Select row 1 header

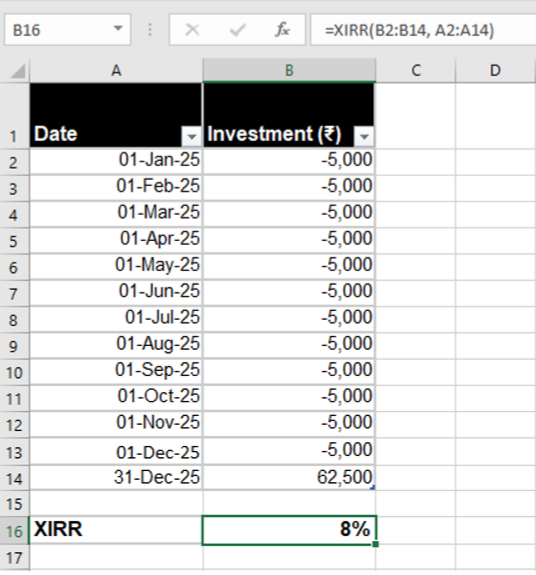(14, 116)
